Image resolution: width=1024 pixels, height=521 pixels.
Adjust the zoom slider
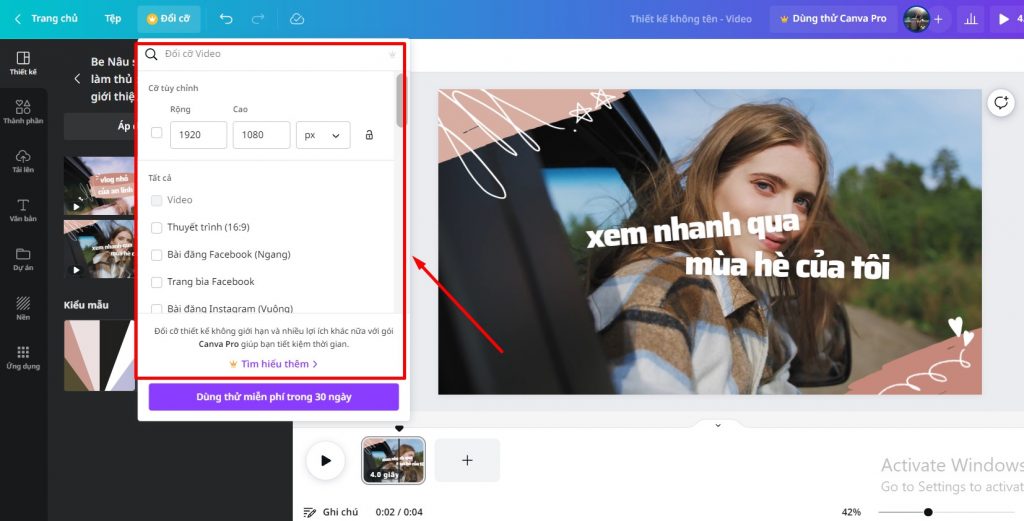[x=928, y=512]
